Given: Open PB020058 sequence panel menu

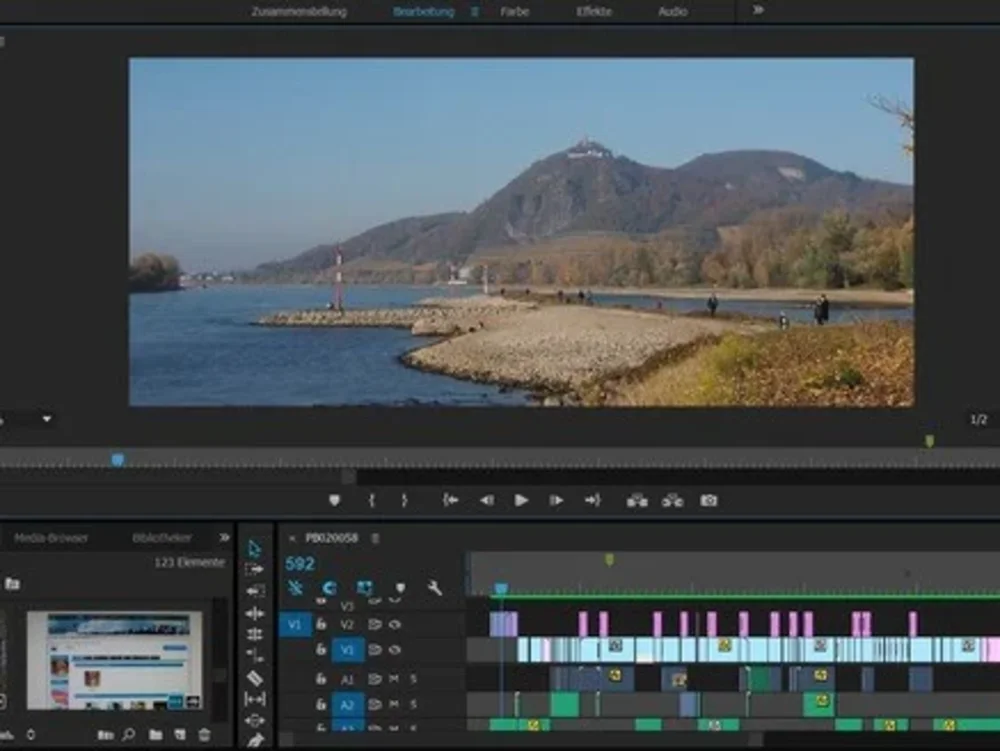Looking at the screenshot, I should pos(376,538).
